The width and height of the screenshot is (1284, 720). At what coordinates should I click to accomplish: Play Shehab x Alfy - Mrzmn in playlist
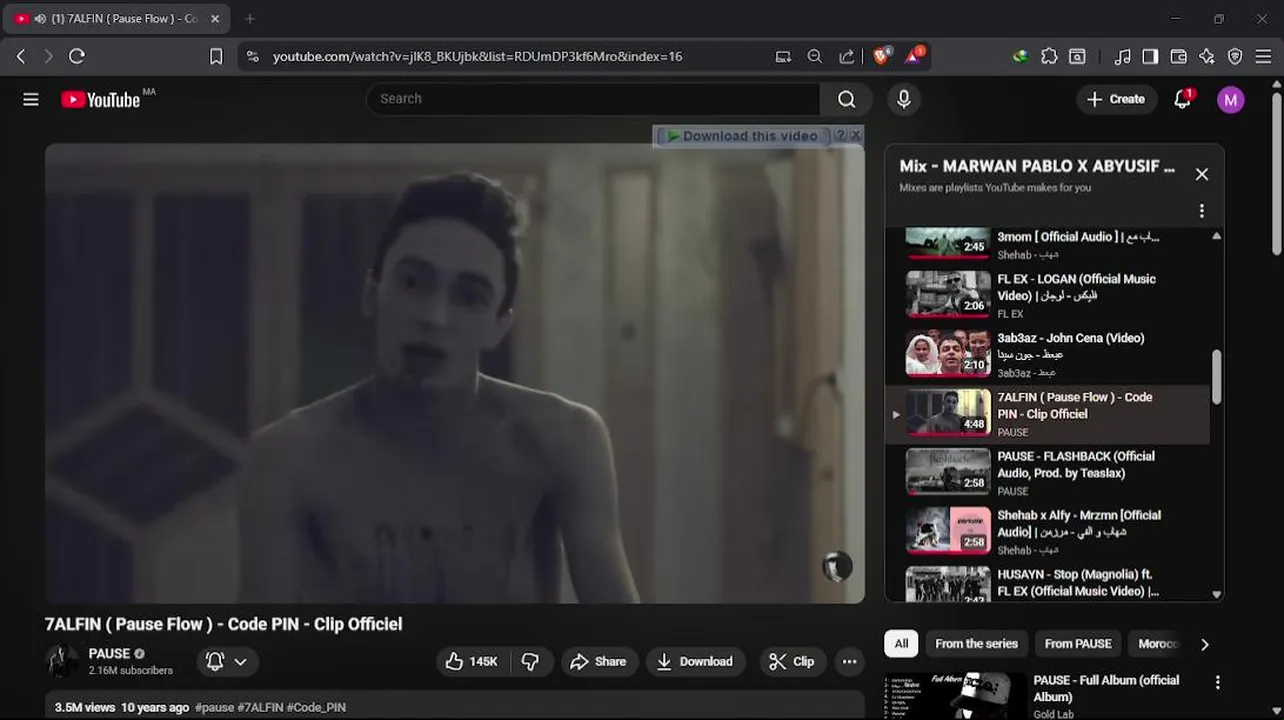click(x=1047, y=532)
